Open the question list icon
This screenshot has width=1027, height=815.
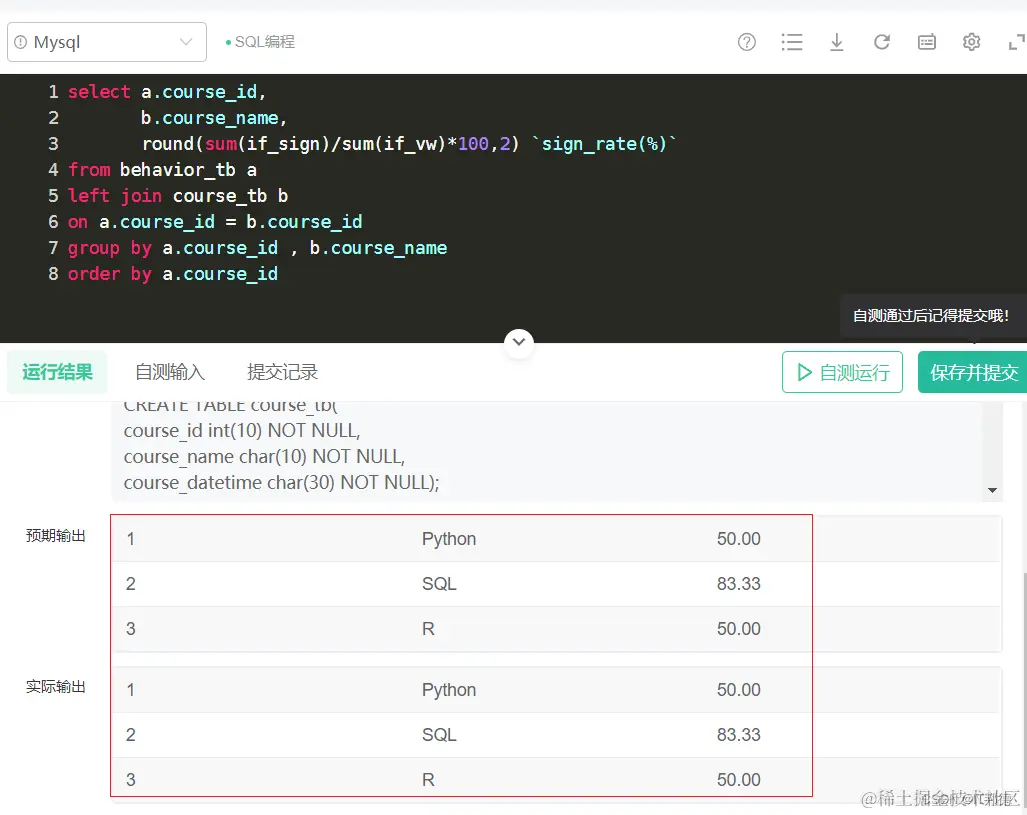[x=792, y=42]
